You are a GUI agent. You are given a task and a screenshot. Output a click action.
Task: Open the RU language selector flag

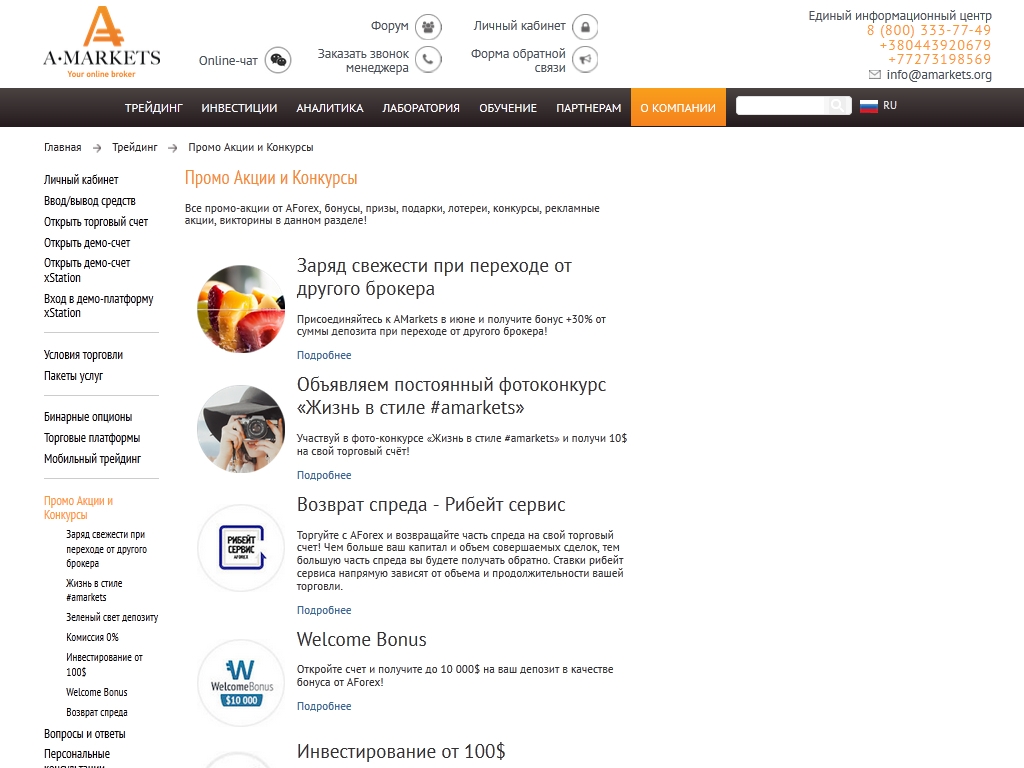869,106
